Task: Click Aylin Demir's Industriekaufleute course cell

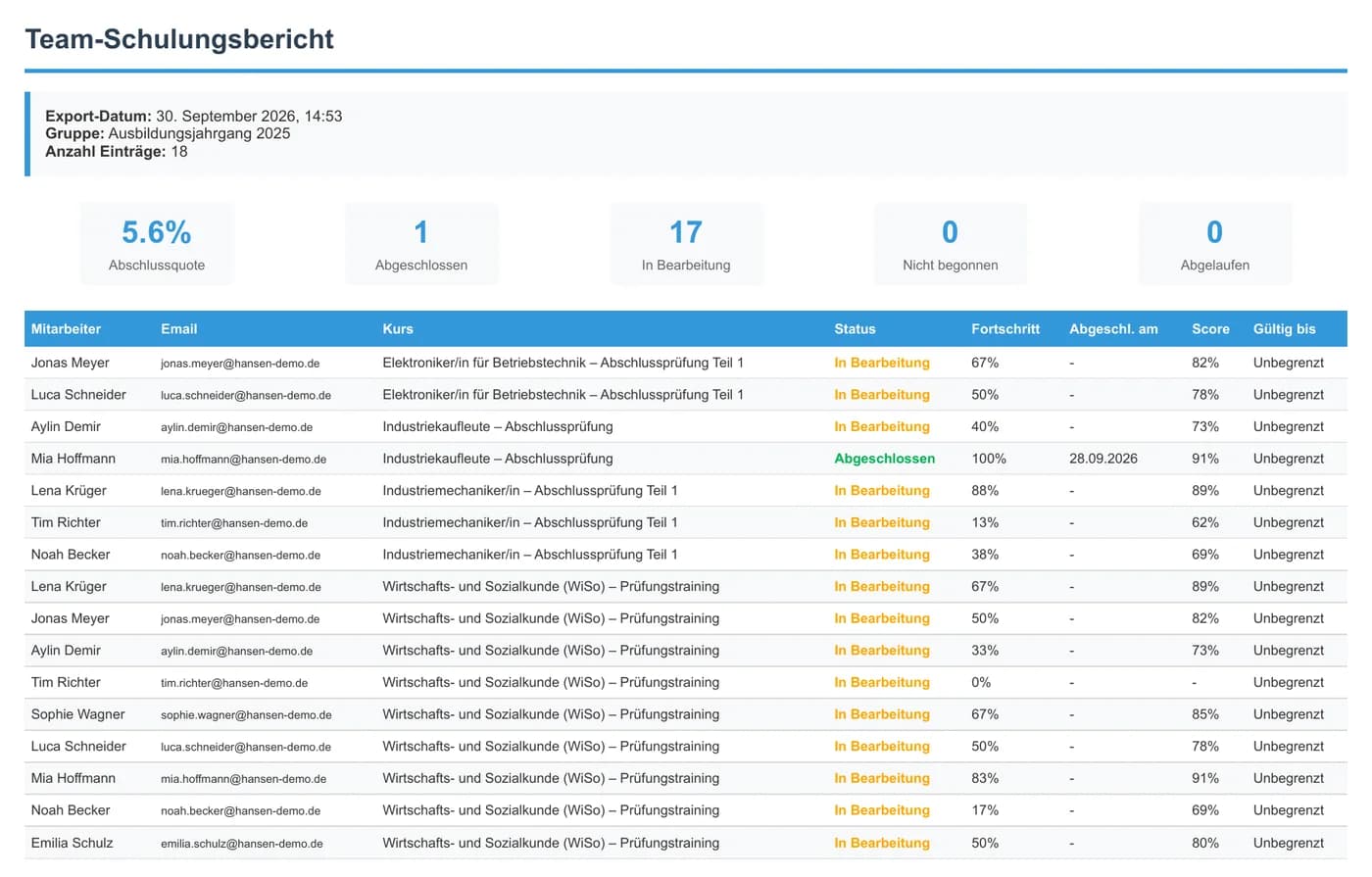Action: tap(498, 426)
